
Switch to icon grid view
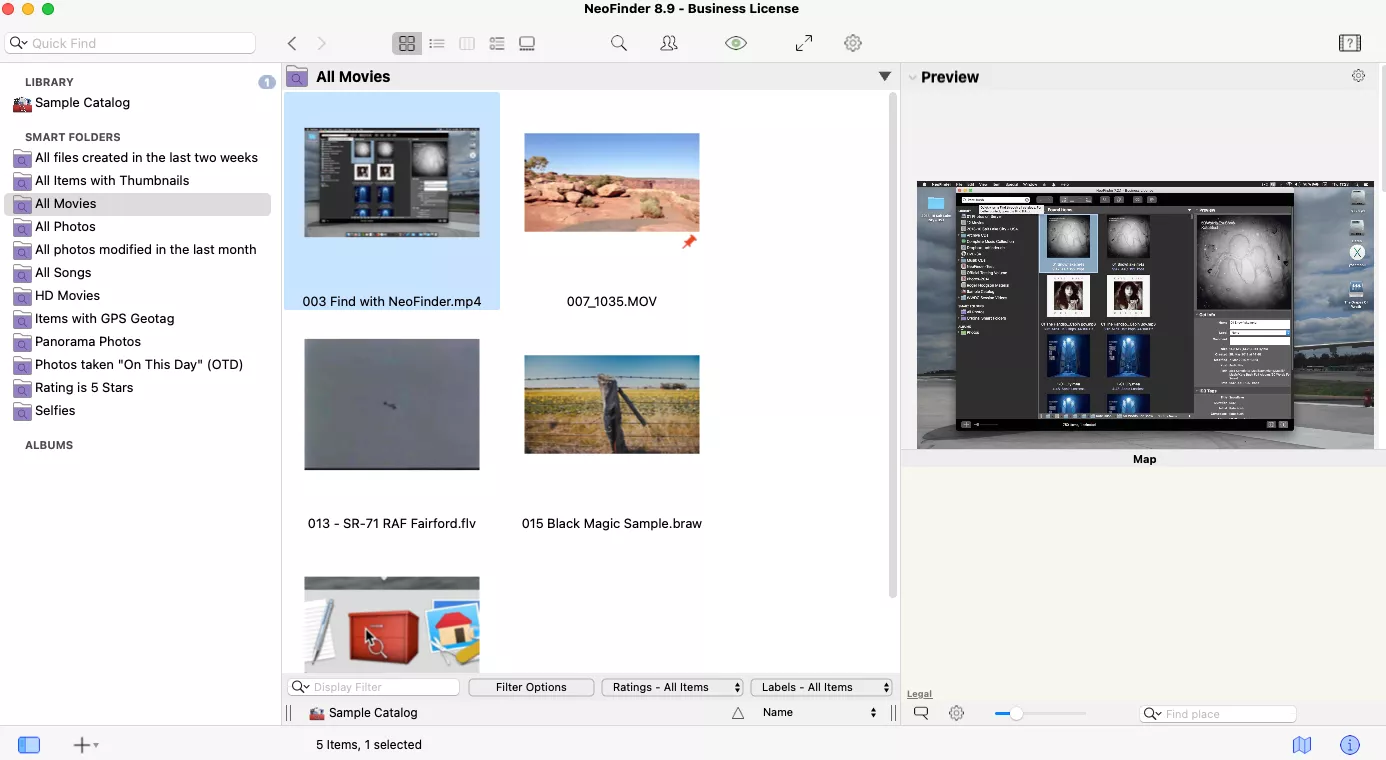(x=407, y=43)
